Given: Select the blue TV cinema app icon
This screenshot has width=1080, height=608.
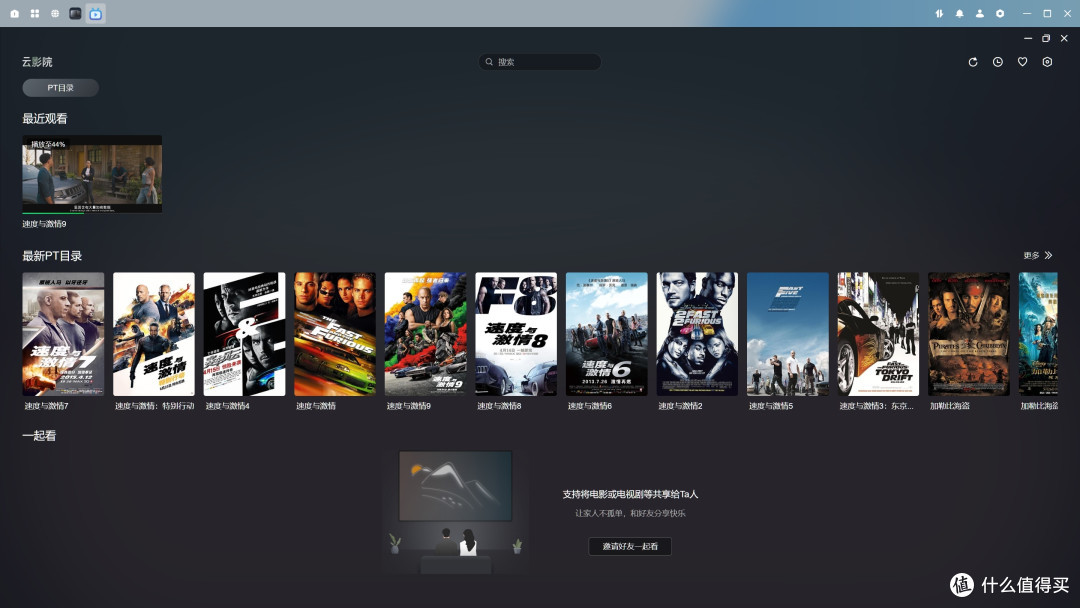Looking at the screenshot, I should pos(96,14).
